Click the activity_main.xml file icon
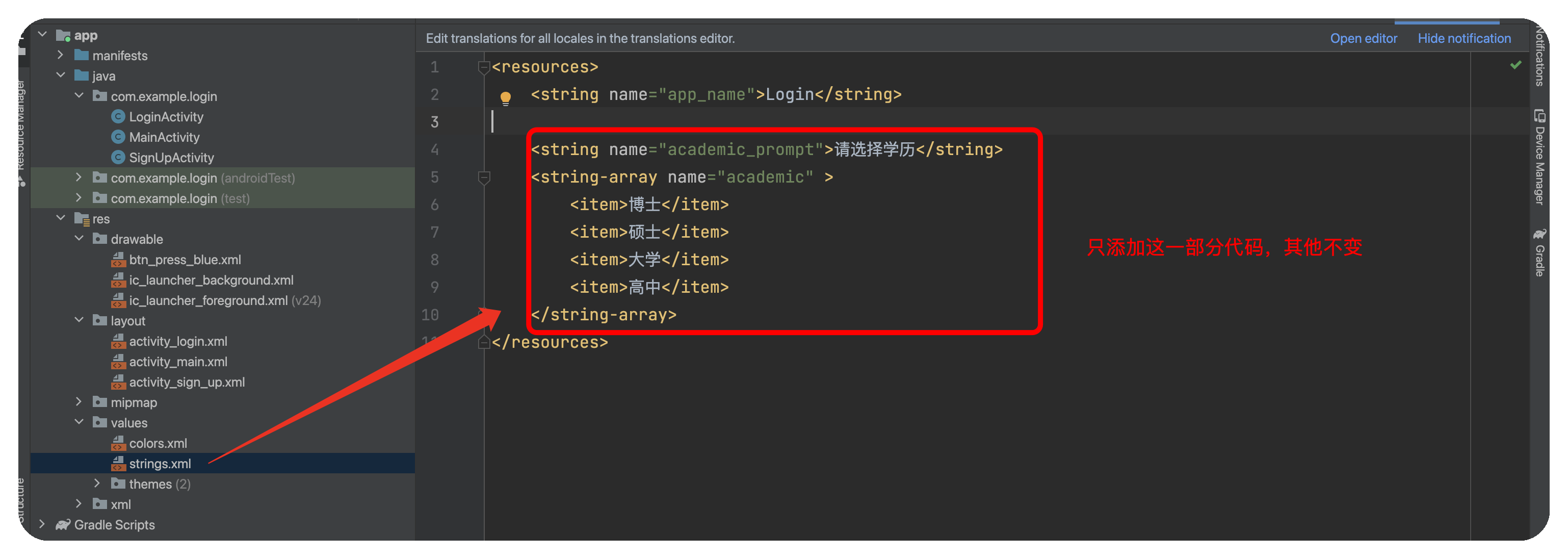Screen dimensions: 1568x559 118,362
